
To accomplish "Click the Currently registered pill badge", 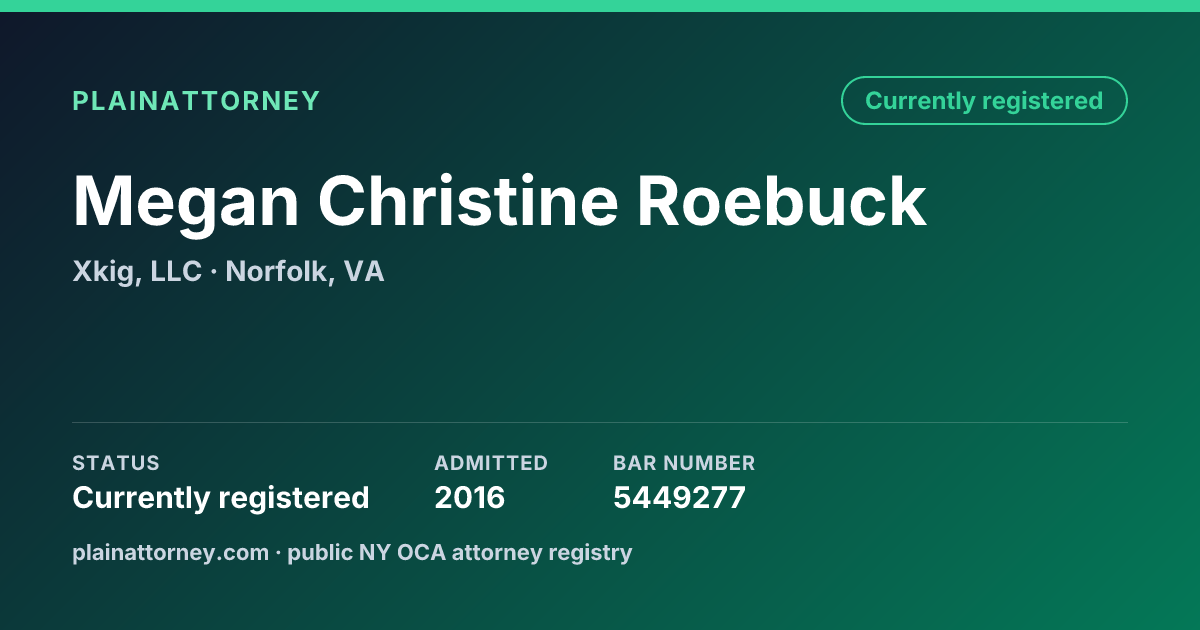I will point(984,100).
